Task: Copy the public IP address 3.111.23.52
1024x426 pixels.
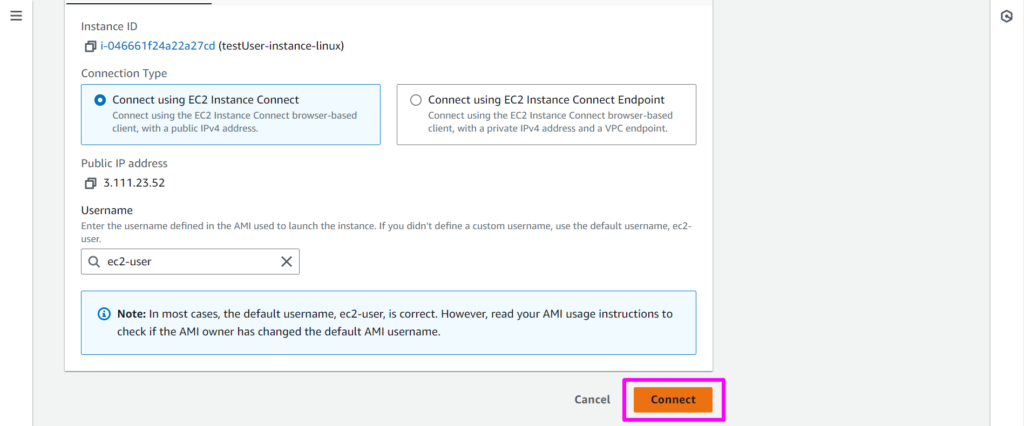Action: (90, 183)
